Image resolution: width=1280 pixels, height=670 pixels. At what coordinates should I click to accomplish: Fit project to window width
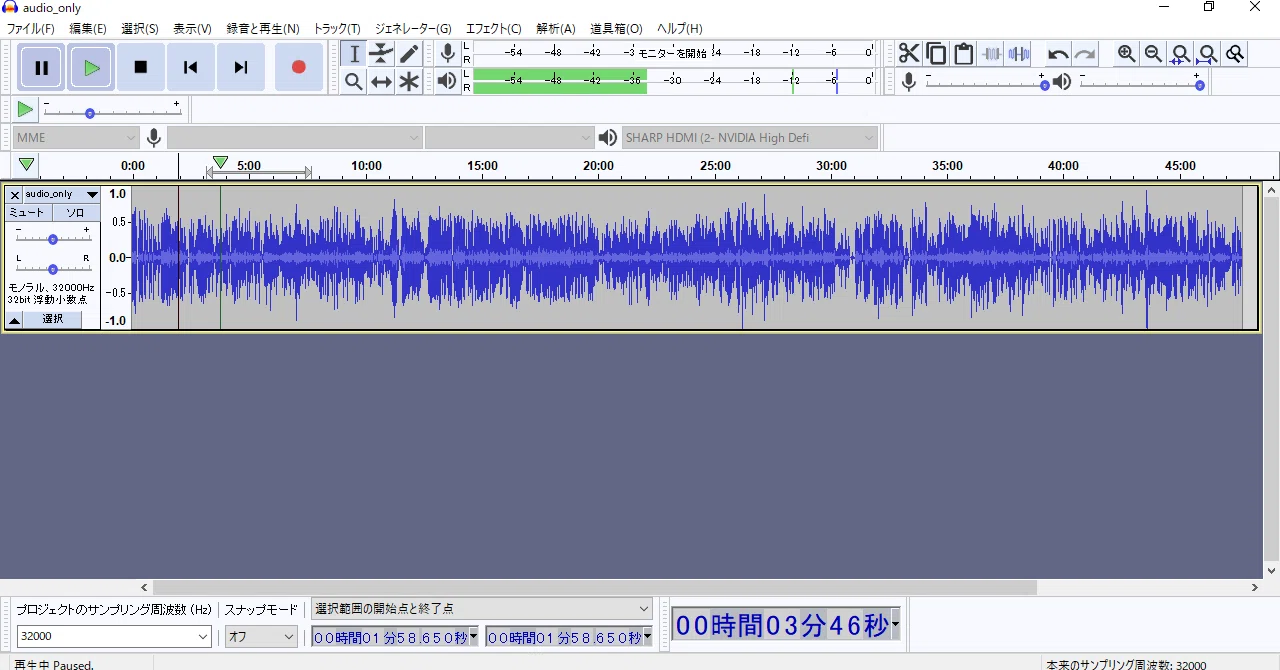1208,54
